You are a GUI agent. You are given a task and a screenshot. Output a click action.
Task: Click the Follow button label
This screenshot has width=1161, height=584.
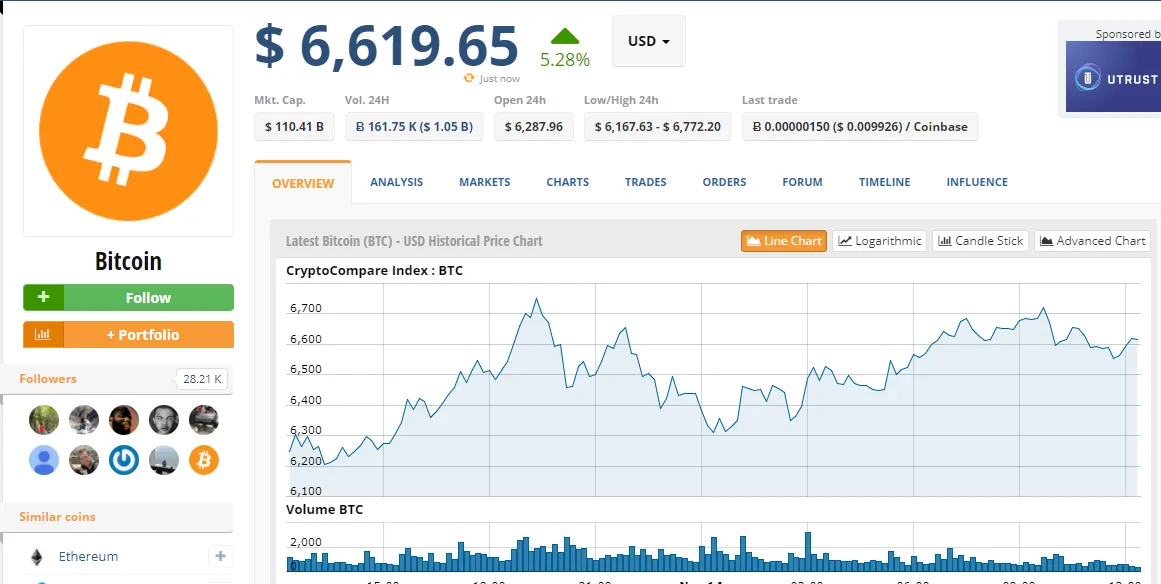click(x=148, y=298)
